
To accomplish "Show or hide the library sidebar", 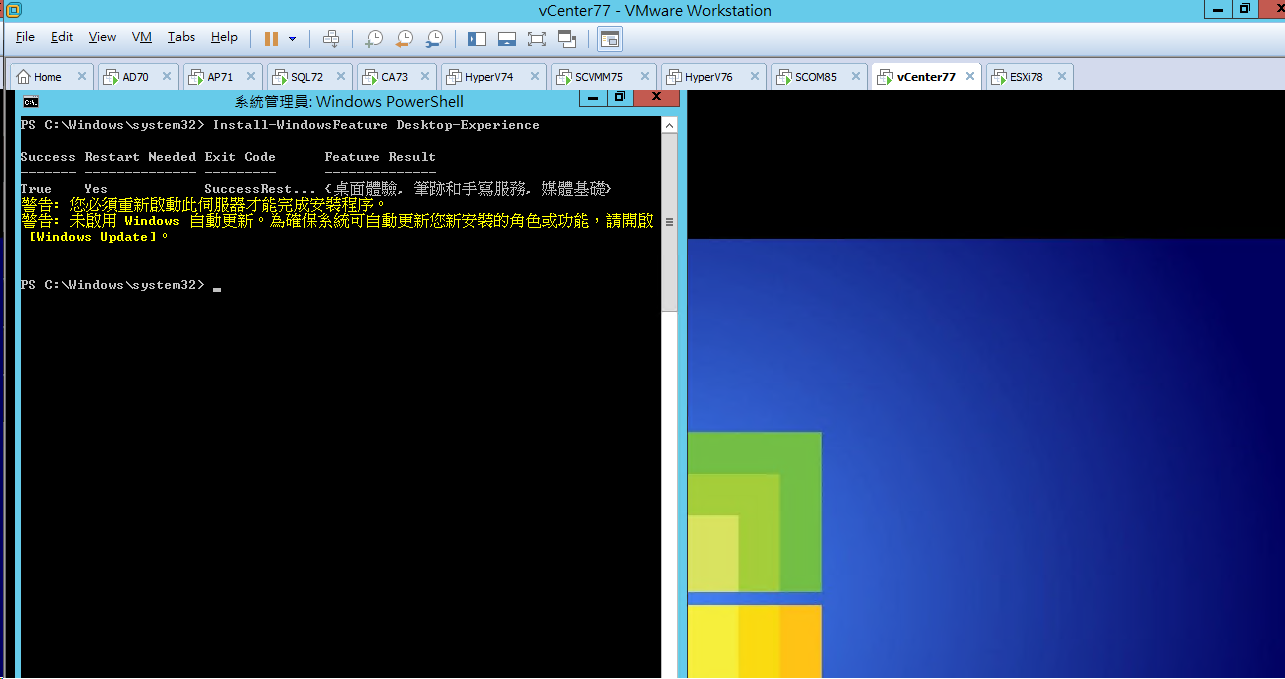I will 477,39.
